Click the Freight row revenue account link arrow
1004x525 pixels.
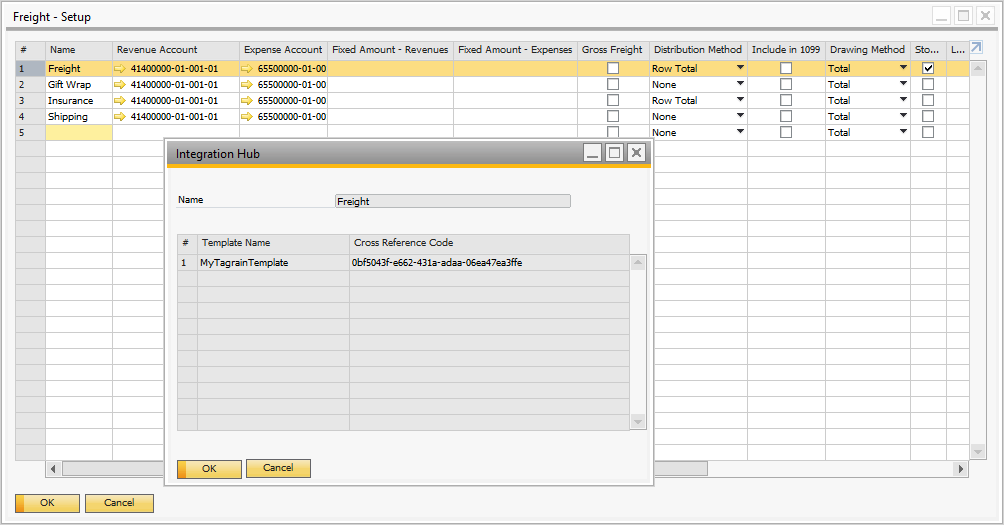[121, 69]
